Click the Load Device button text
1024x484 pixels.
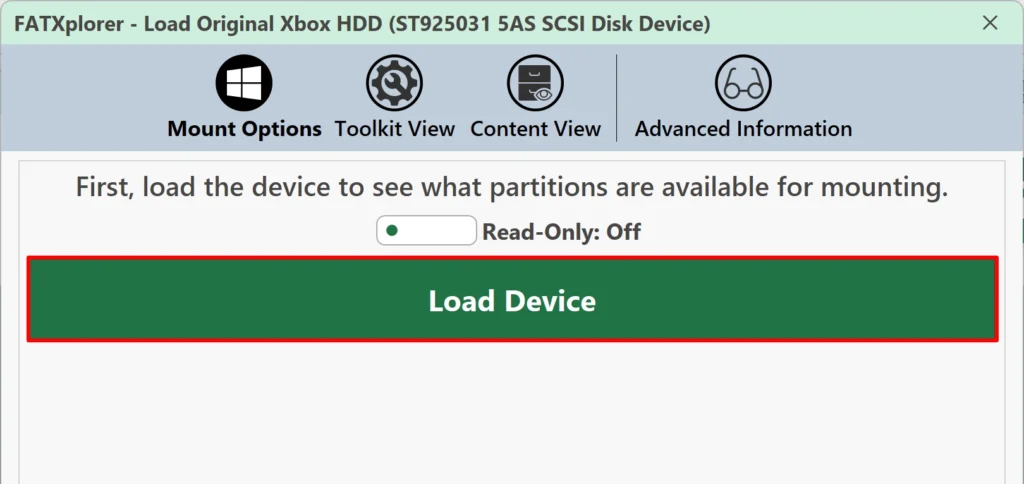(x=512, y=301)
